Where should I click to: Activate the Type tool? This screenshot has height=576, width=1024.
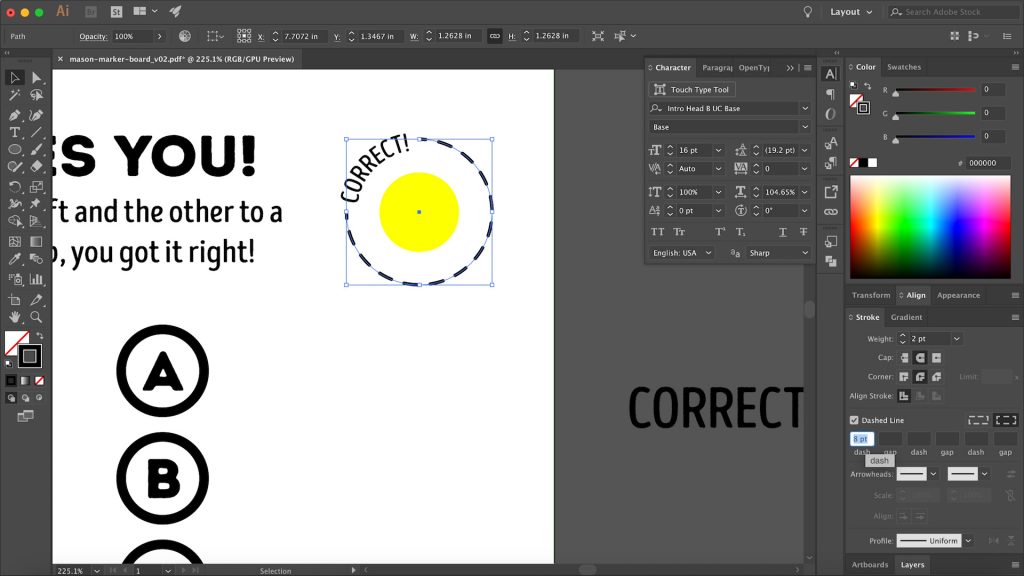tap(14, 133)
